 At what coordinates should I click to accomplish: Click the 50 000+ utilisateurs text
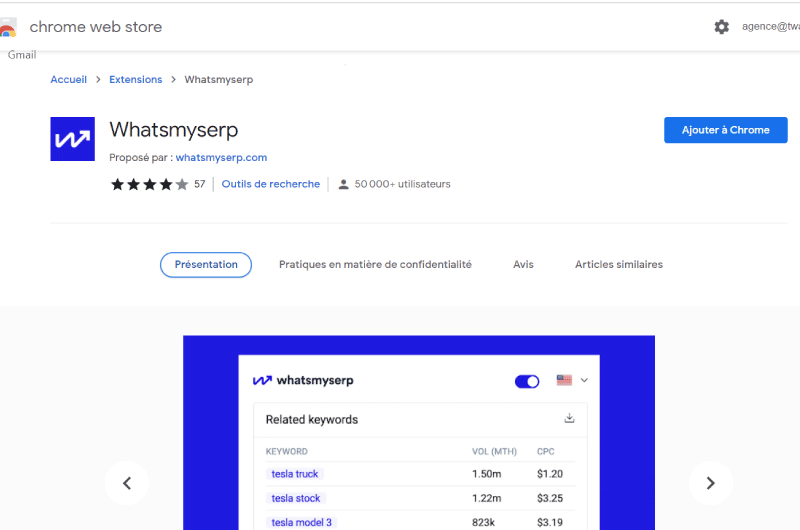click(403, 184)
